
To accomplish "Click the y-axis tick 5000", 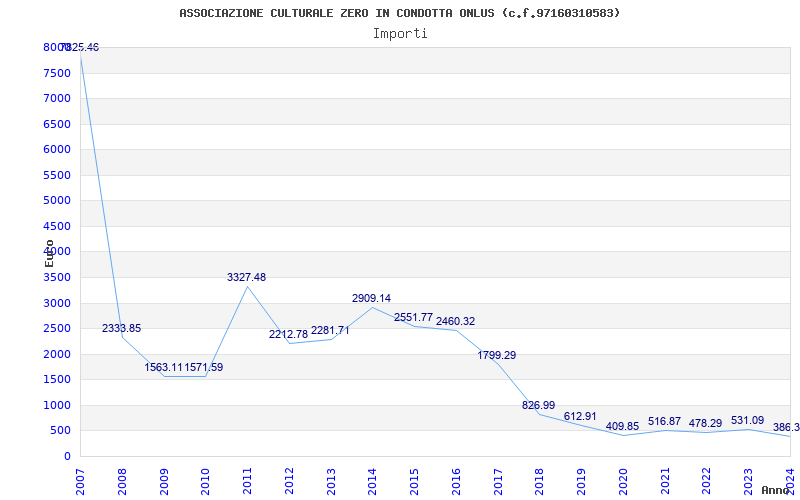I will click(57, 201).
